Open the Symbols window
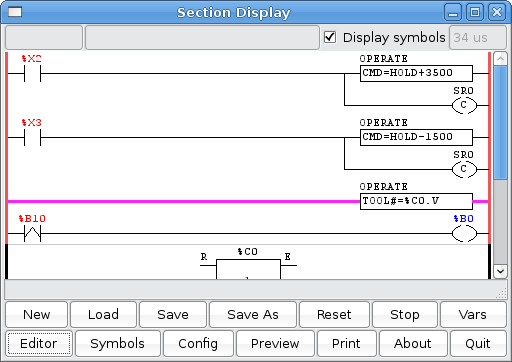Image resolution: width=512 pixels, height=362 pixels. click(118, 343)
